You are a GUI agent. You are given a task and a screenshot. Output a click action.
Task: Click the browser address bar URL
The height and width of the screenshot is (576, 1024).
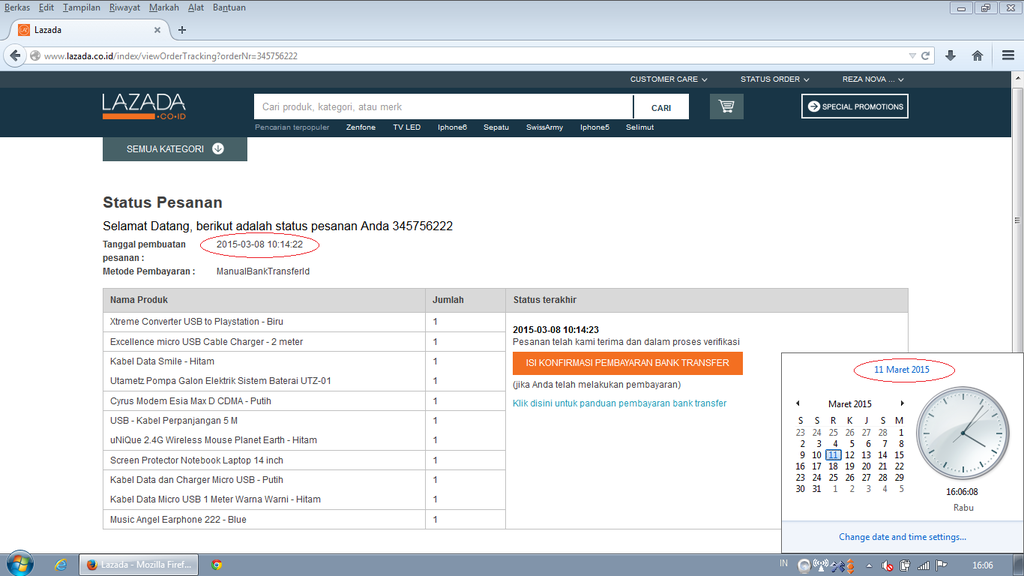170,56
